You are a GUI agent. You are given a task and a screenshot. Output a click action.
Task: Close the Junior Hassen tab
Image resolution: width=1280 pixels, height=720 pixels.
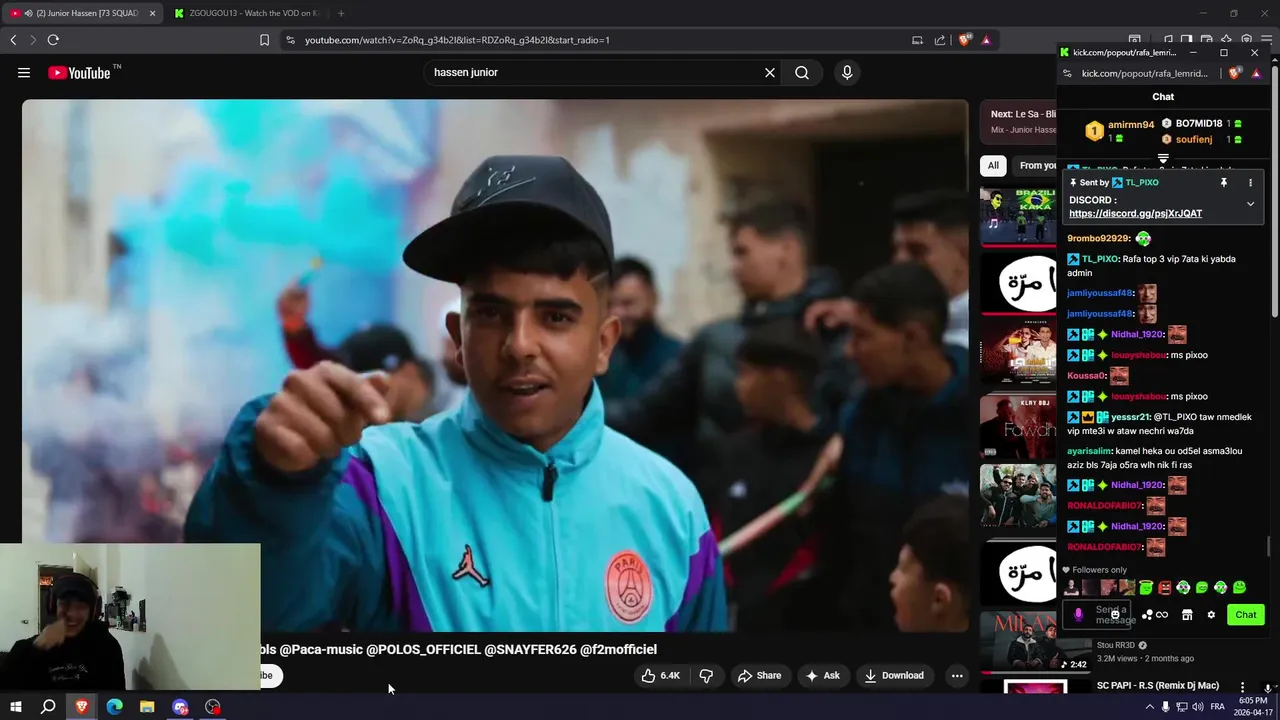(x=152, y=13)
